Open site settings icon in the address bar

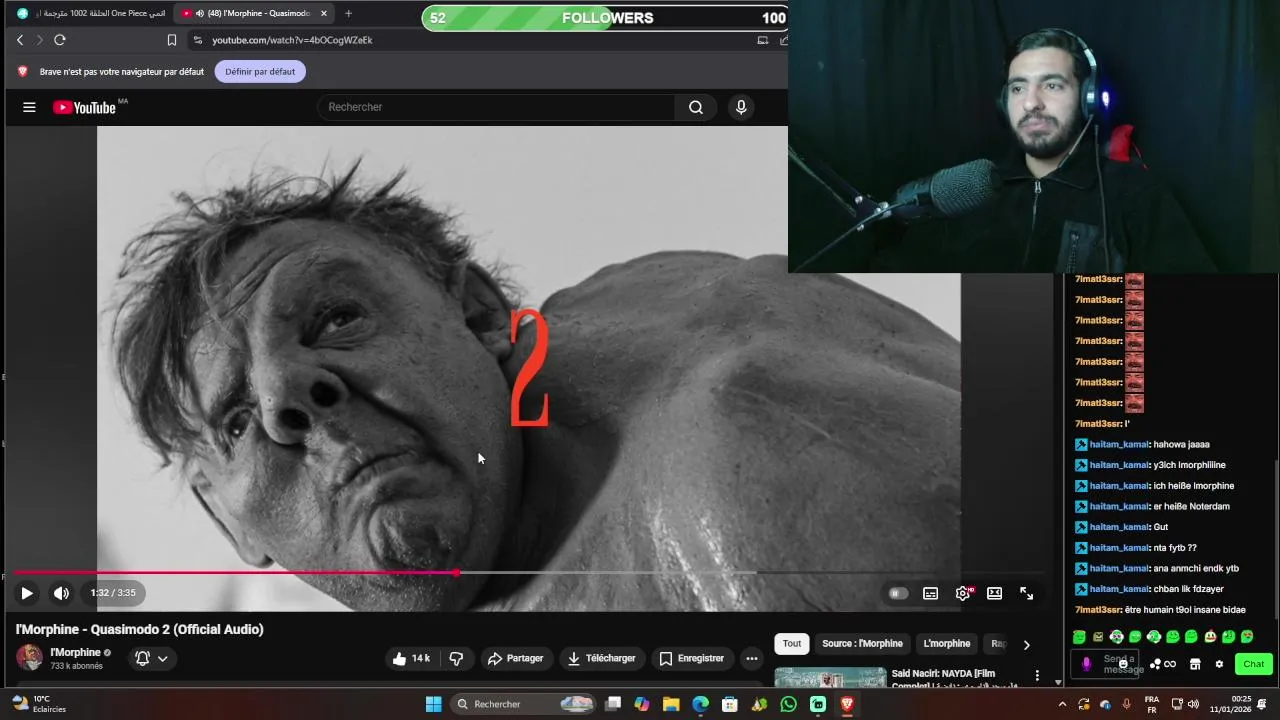197,40
